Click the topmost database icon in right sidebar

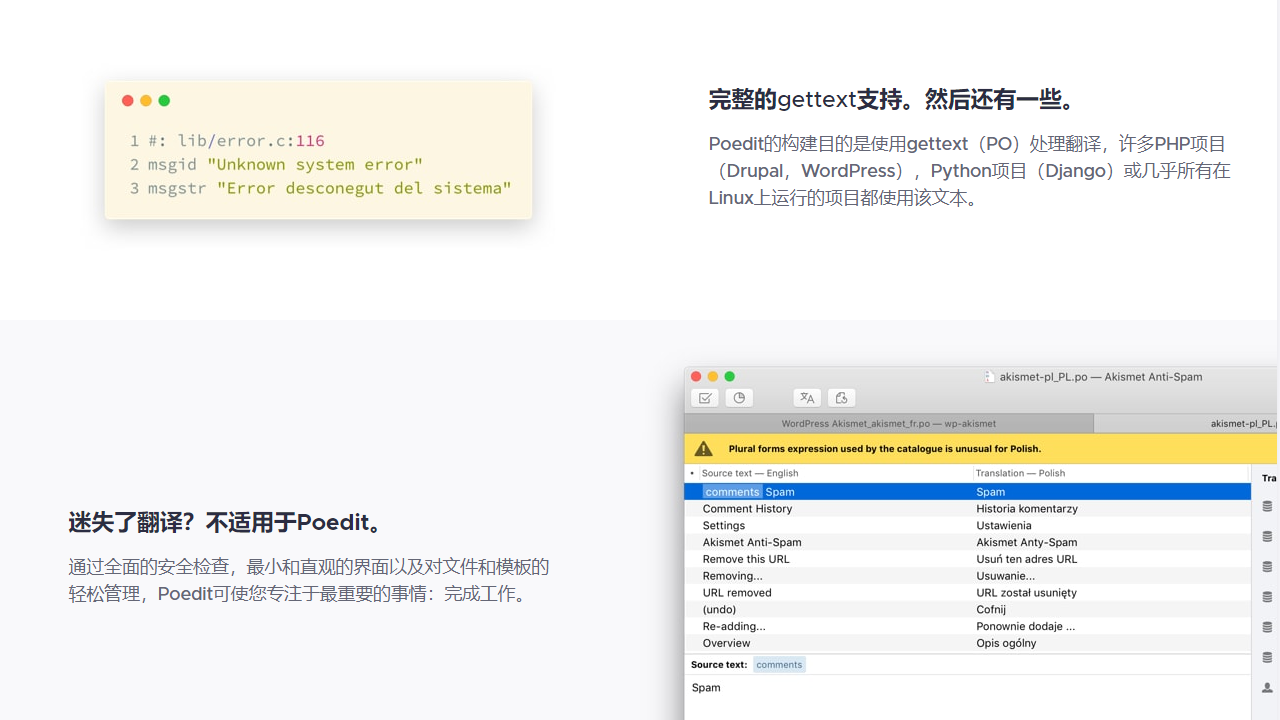point(1267,506)
